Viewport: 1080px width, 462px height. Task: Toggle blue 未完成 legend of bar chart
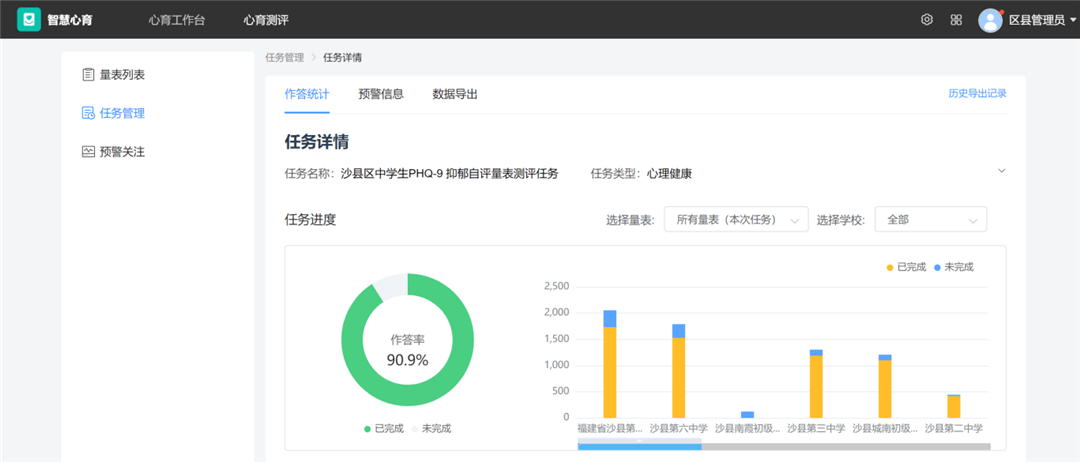pos(954,267)
